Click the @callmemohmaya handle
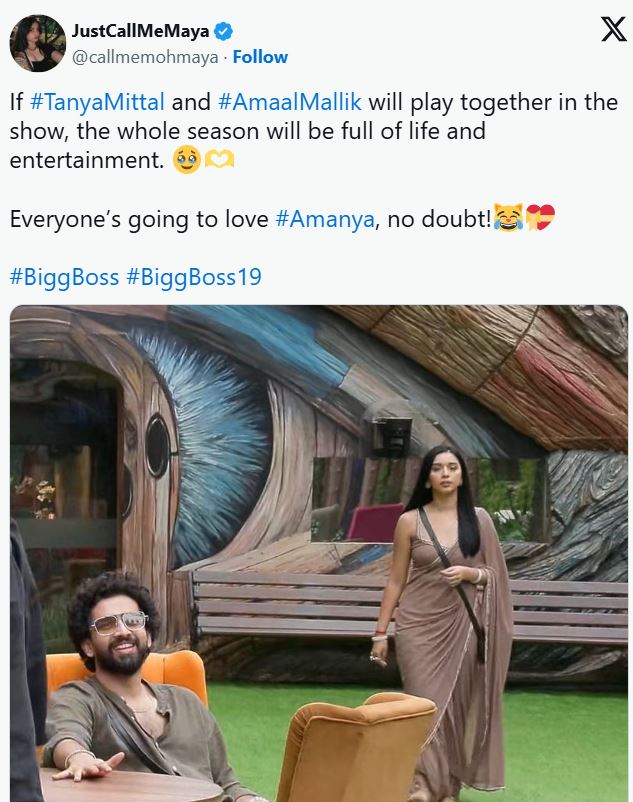Screen dimensions: 633x802 (145, 57)
